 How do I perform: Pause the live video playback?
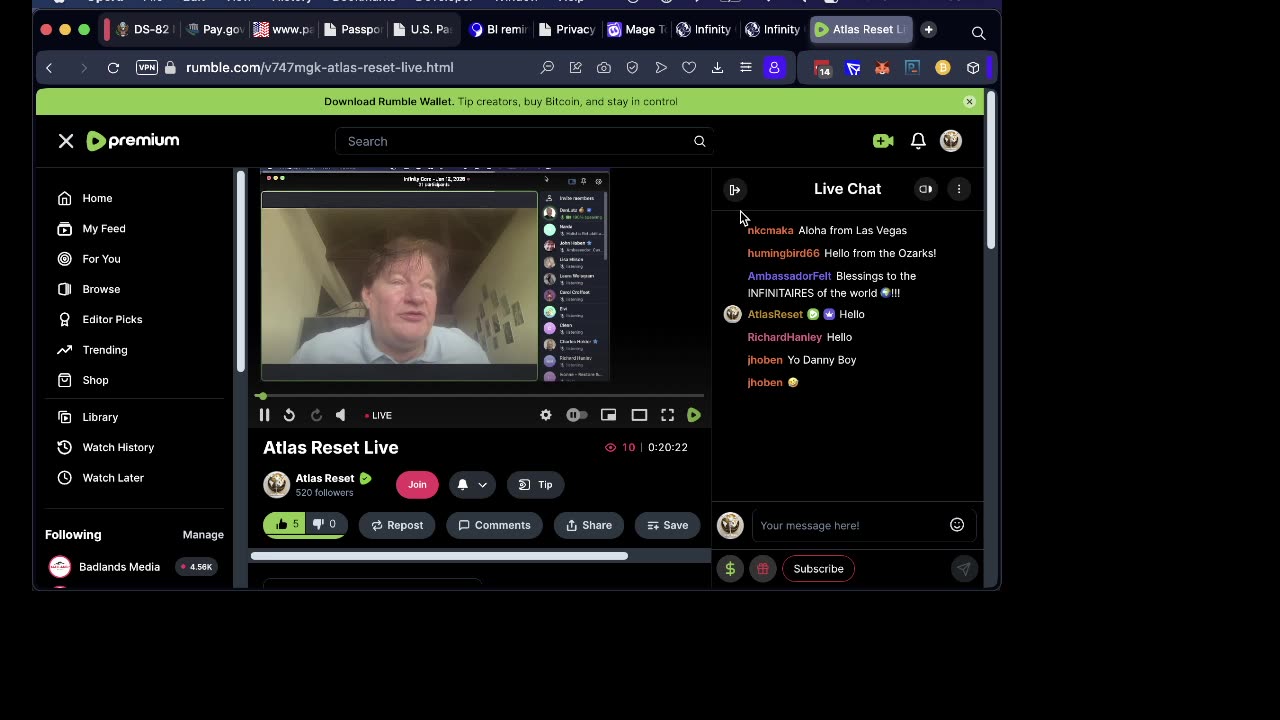(264, 415)
